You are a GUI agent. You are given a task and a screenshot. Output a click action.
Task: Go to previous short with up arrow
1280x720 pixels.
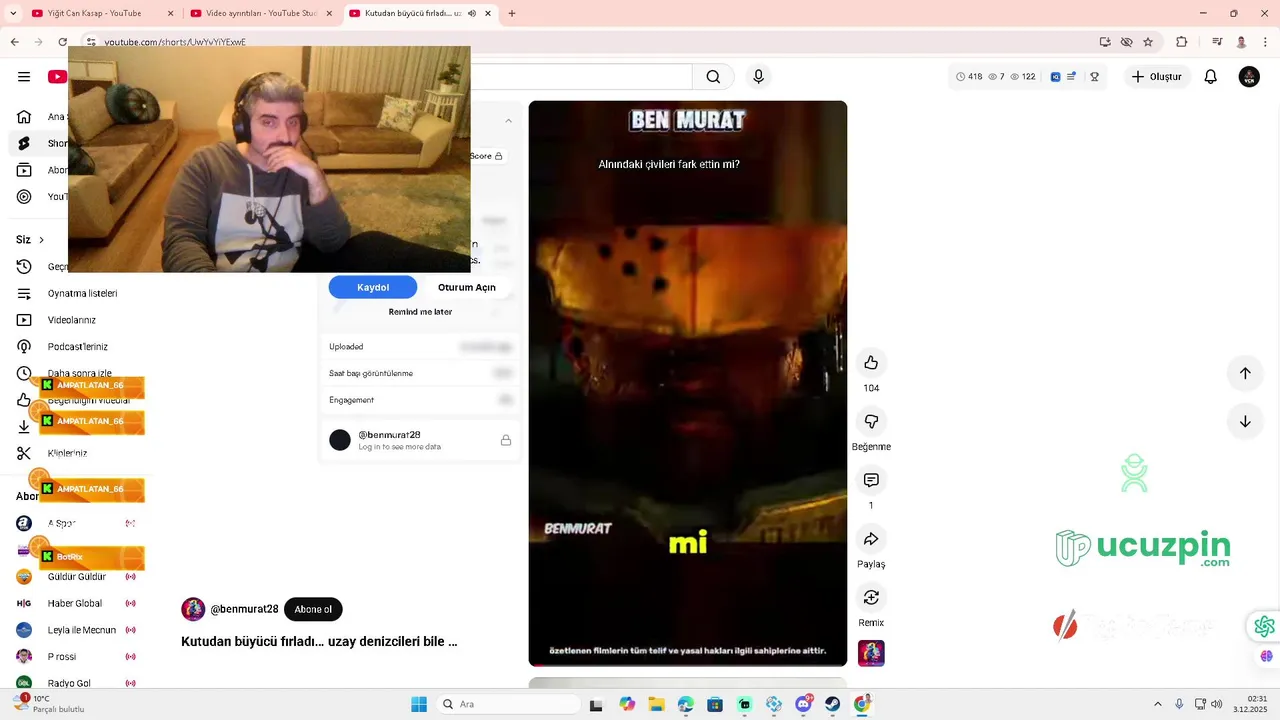pyautogui.click(x=1245, y=373)
